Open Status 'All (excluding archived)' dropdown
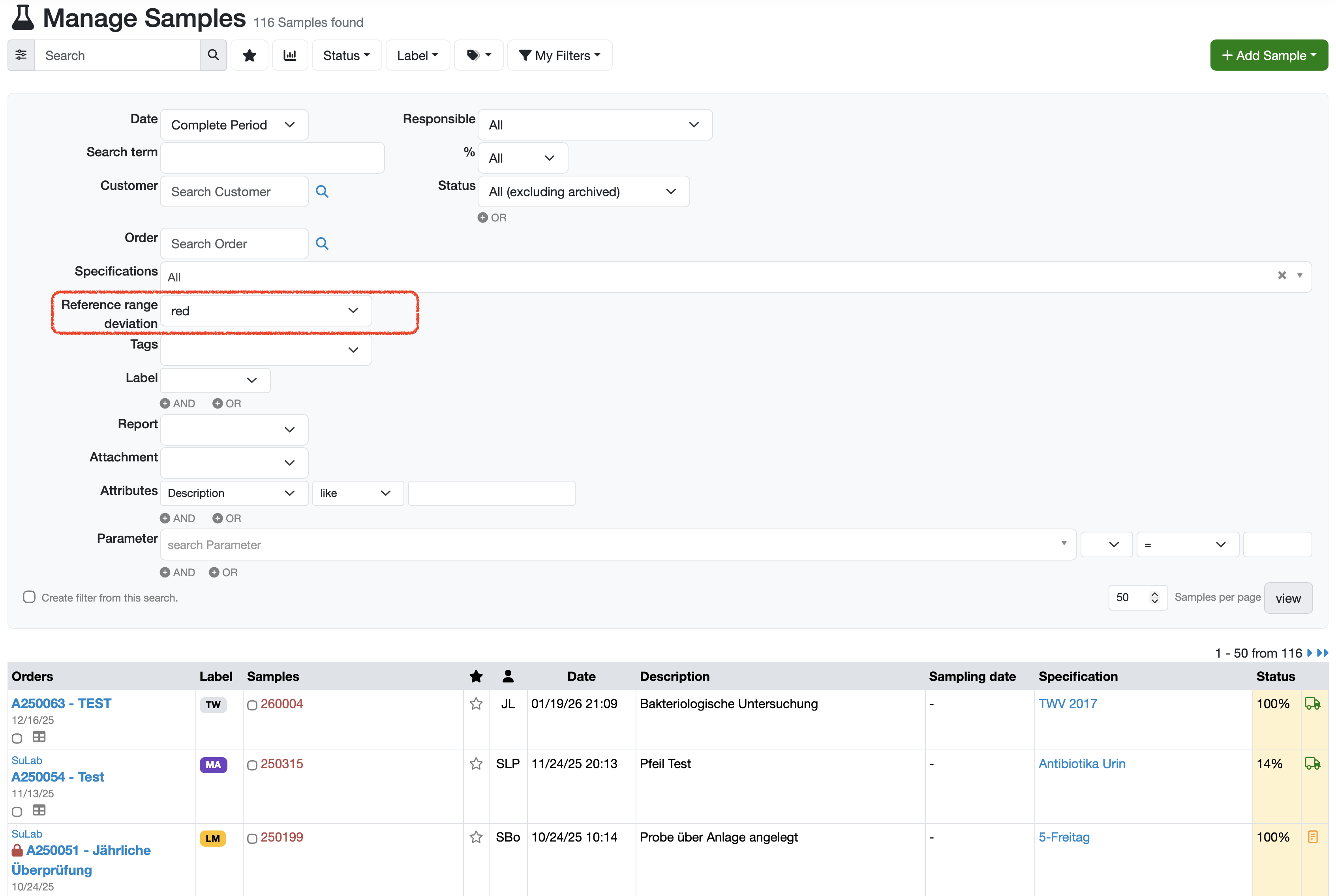1336x896 pixels. click(583, 191)
